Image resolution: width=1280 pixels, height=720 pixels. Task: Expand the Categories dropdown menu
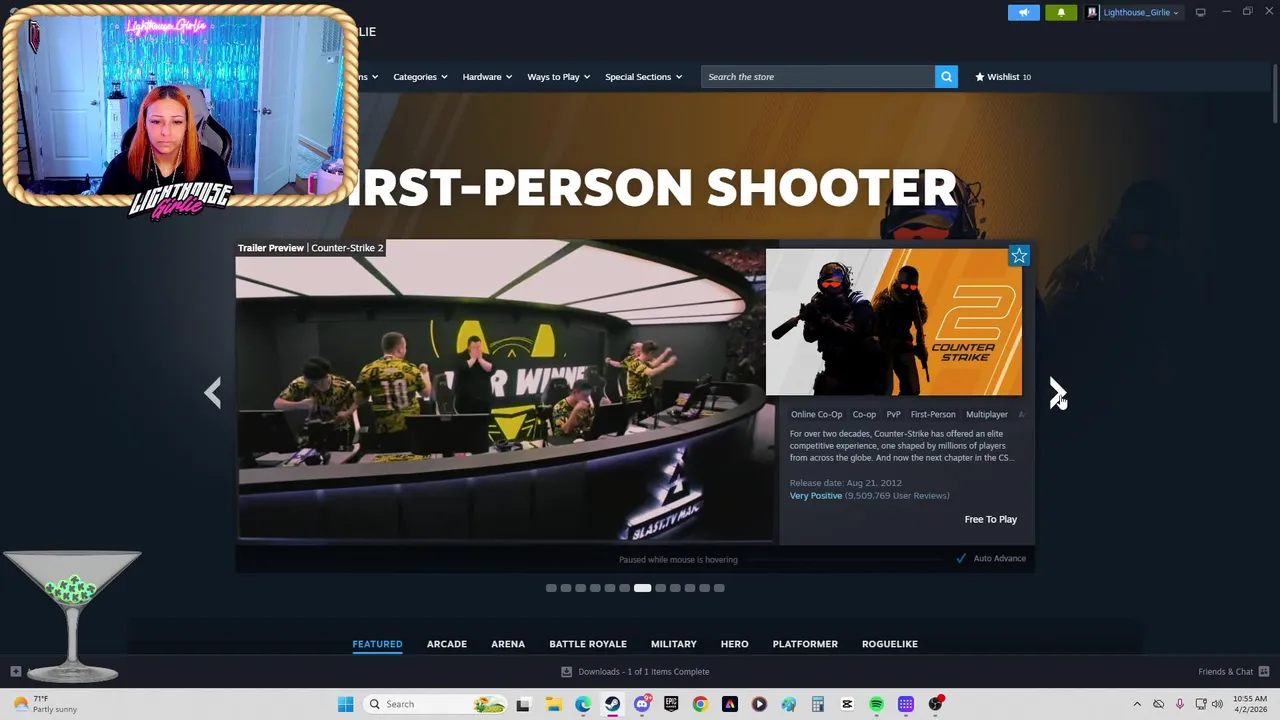pyautogui.click(x=420, y=77)
